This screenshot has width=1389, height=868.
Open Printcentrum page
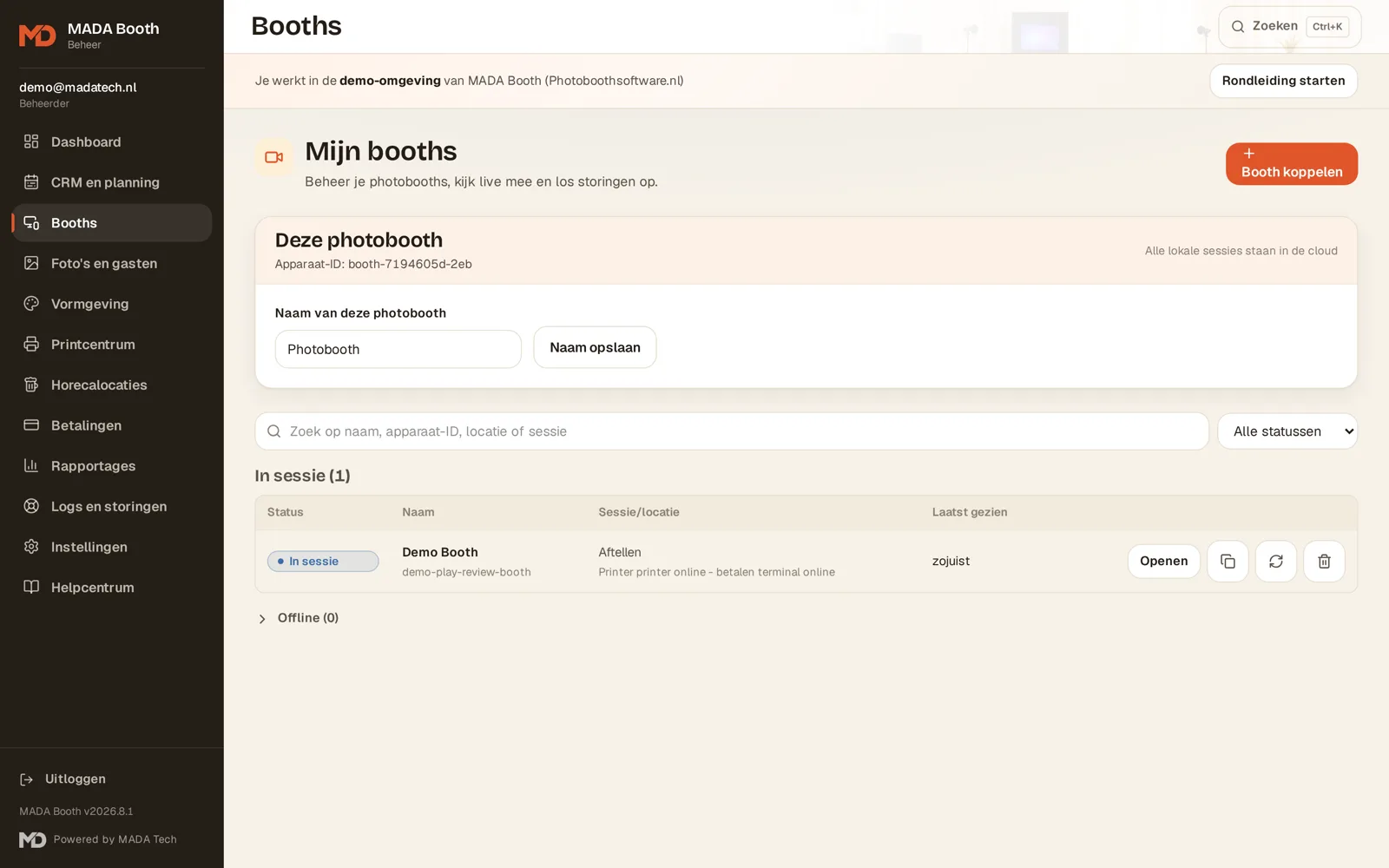(112, 345)
